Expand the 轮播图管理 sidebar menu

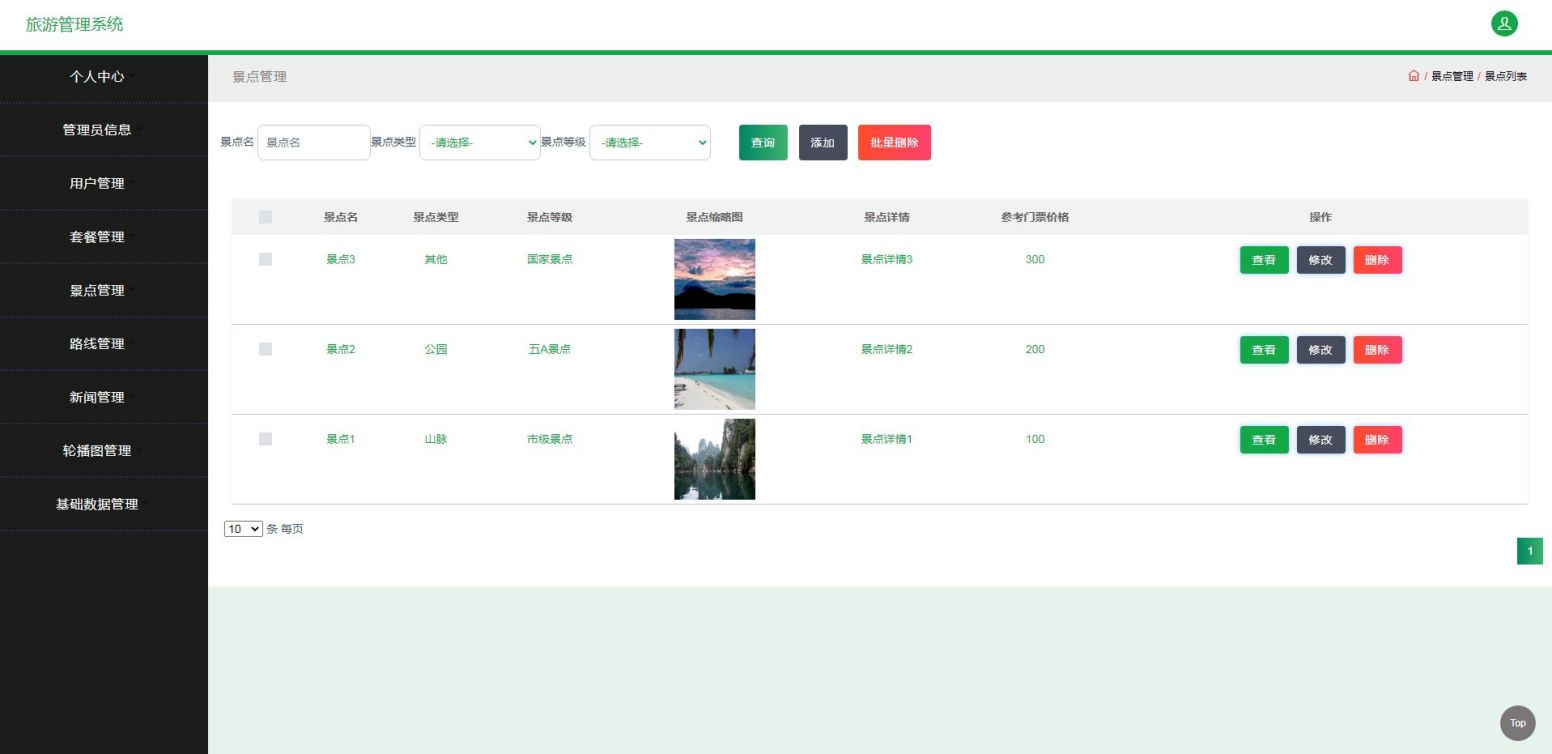pos(104,450)
